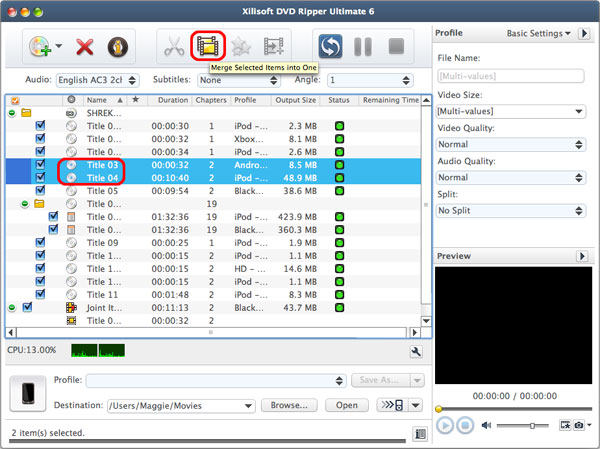Viewport: 600px width, 449px height.
Task: Click the list scroll down arrow
Action: click(426, 321)
